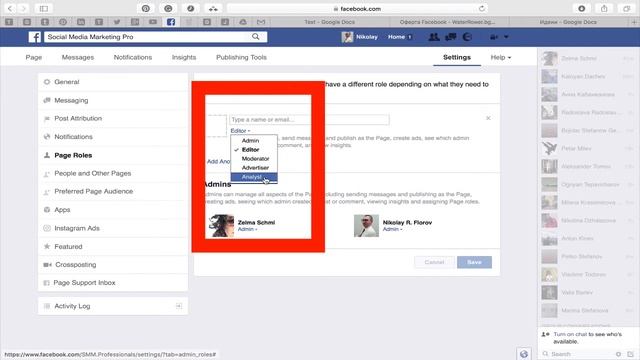Choose Moderator in the role dropdown
This screenshot has width=640, height=360.
254,159
